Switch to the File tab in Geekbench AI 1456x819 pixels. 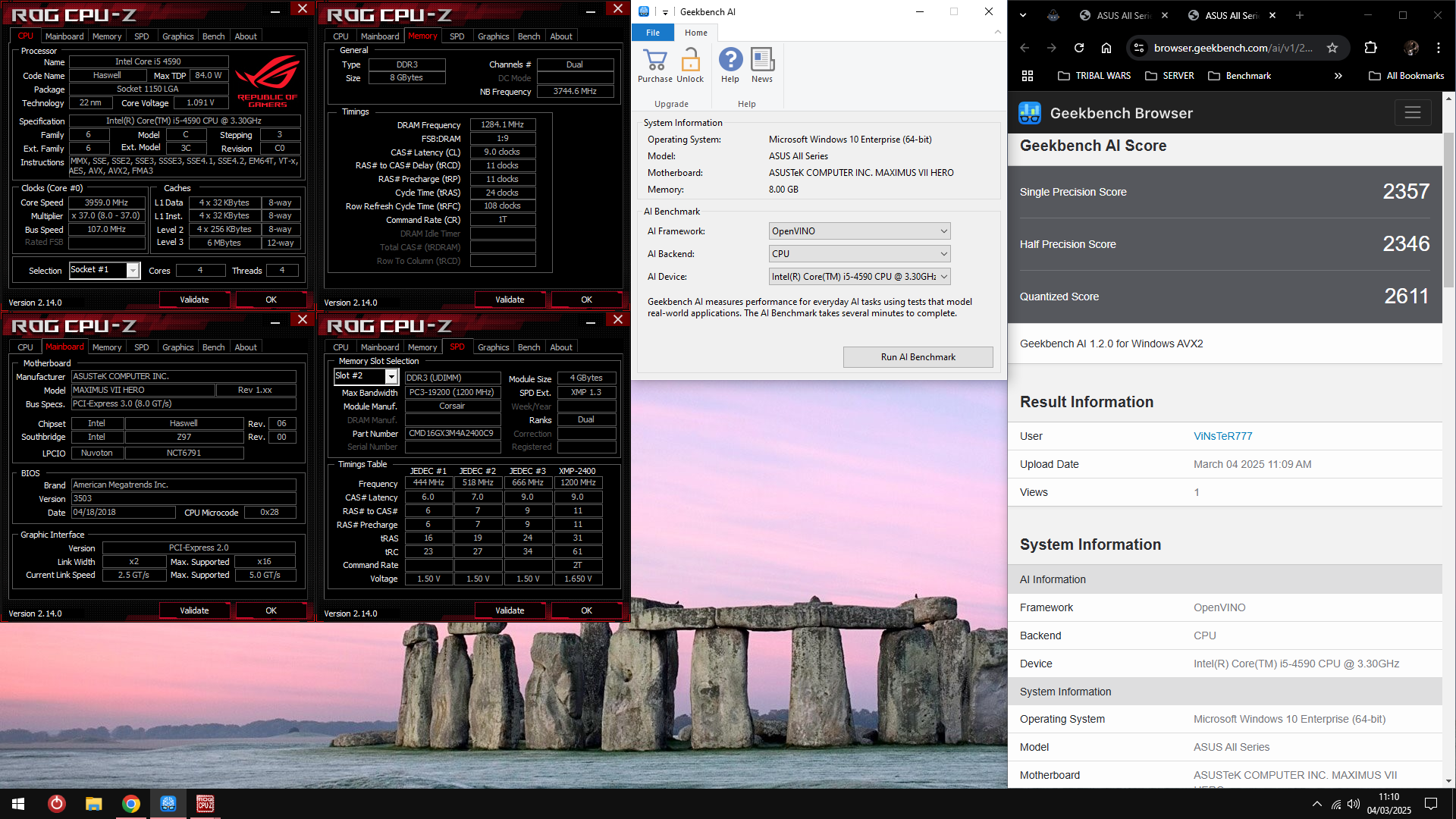[x=653, y=33]
